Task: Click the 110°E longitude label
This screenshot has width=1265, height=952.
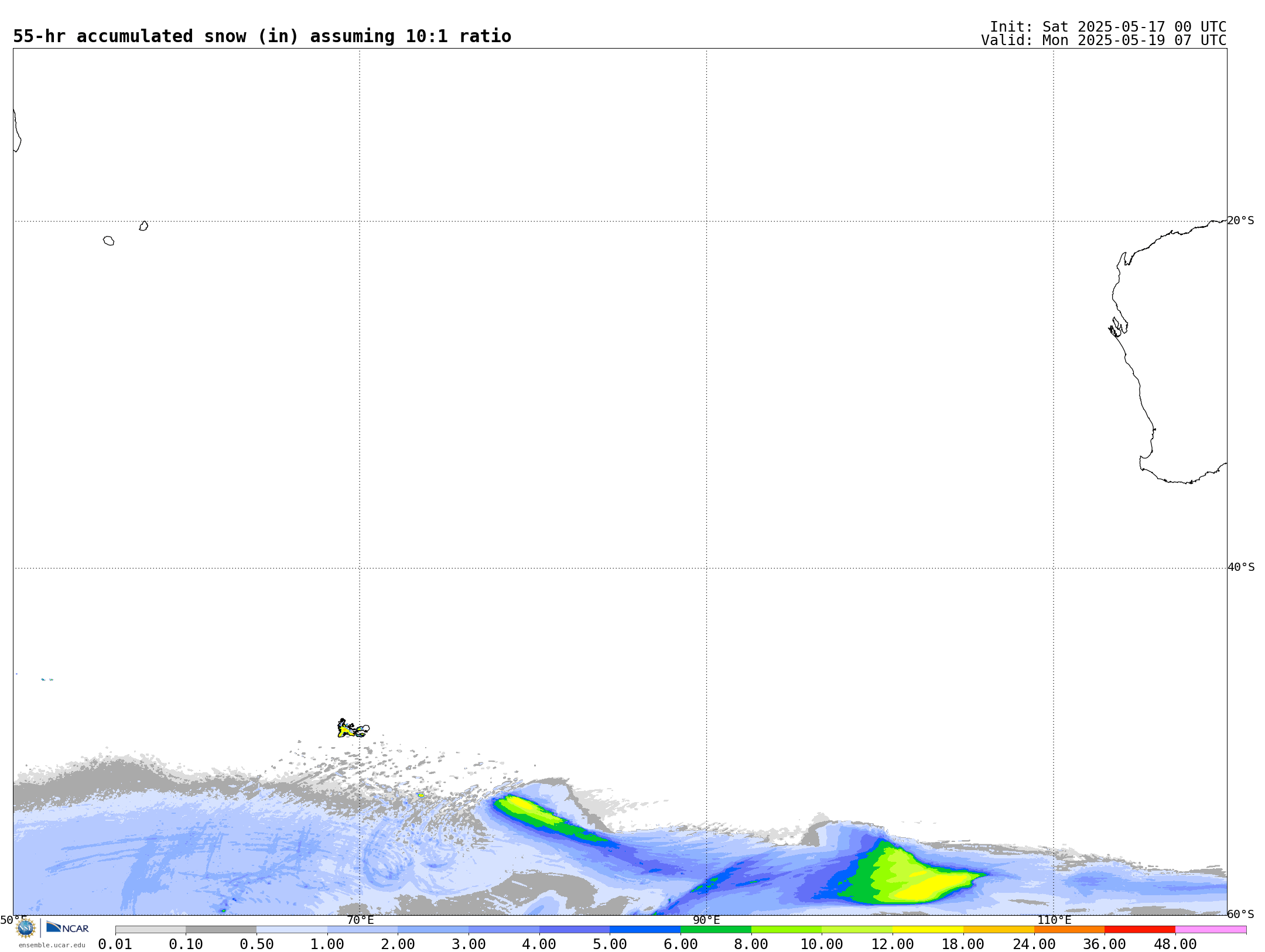Action: pyautogui.click(x=1054, y=920)
